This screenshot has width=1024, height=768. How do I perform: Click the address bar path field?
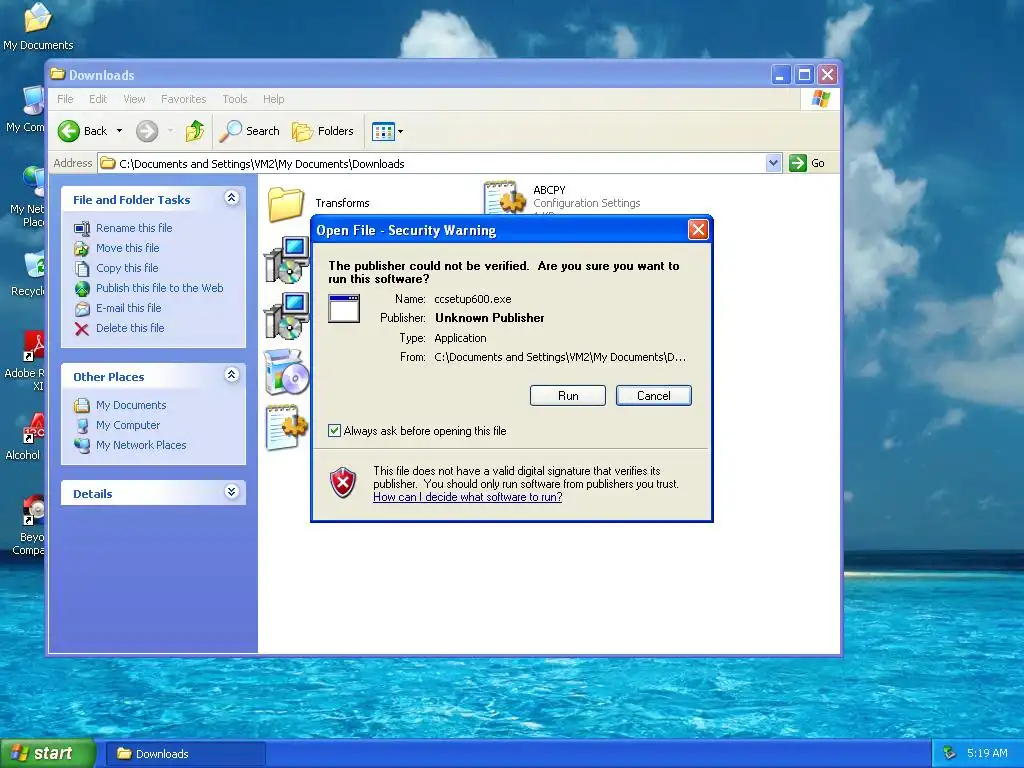coord(432,163)
